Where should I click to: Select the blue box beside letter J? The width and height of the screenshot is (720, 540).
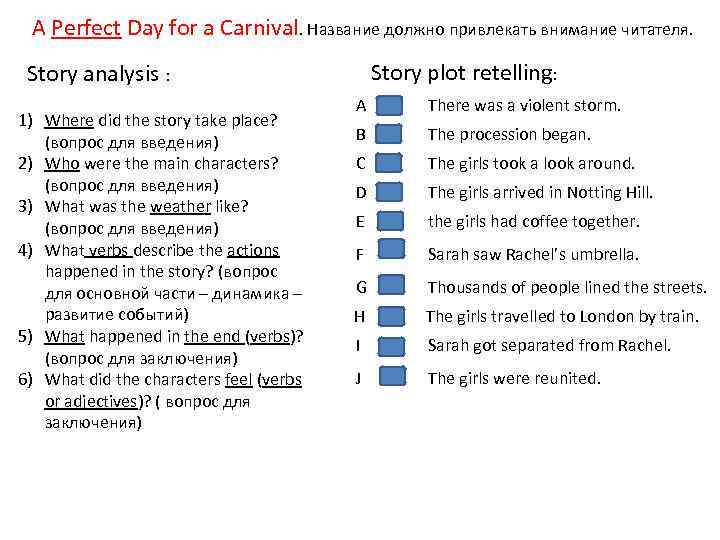click(x=392, y=378)
